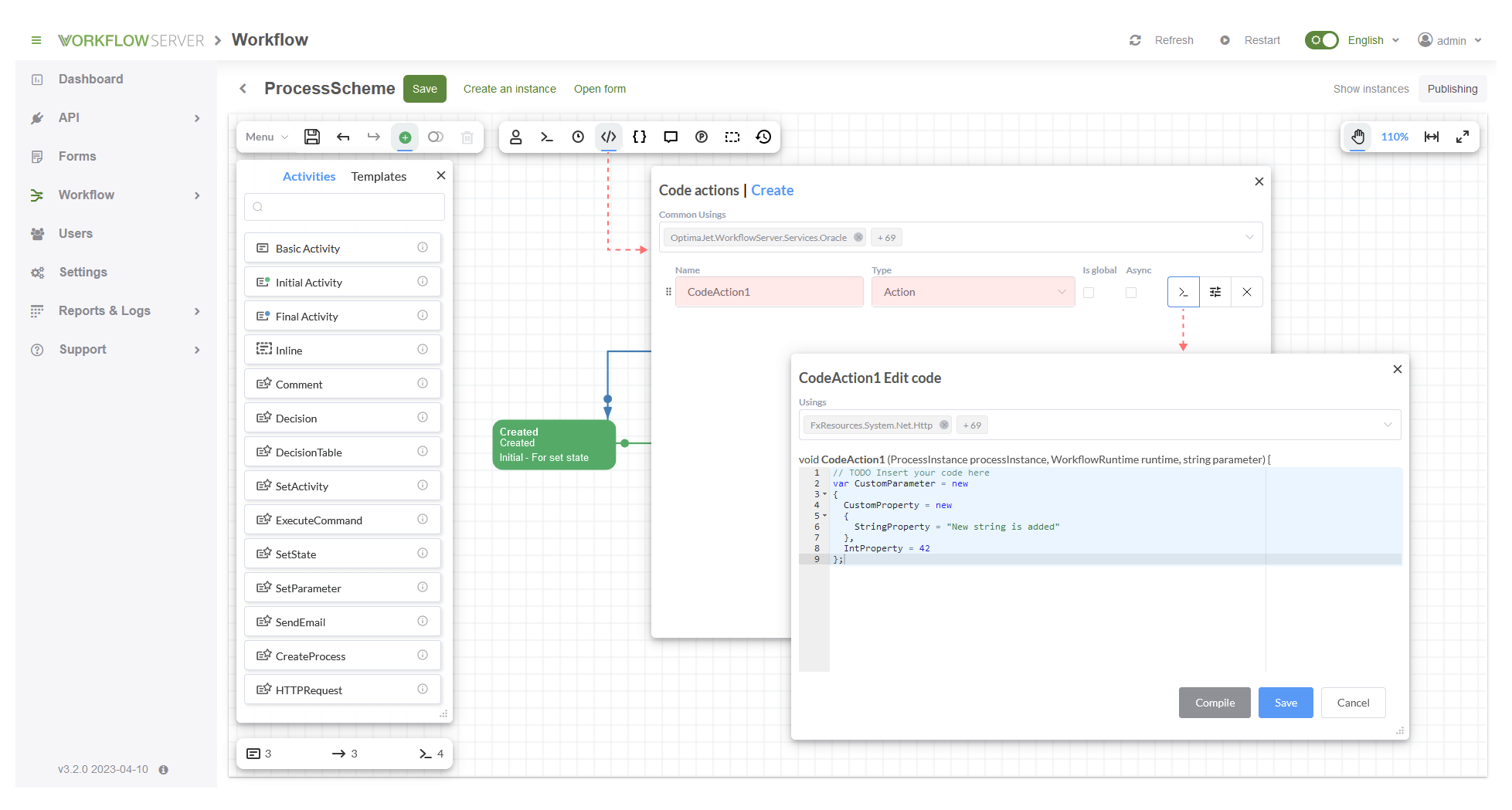Open the hamburger navigation menu
The width and height of the screenshot is (1512, 810).
[x=36, y=40]
